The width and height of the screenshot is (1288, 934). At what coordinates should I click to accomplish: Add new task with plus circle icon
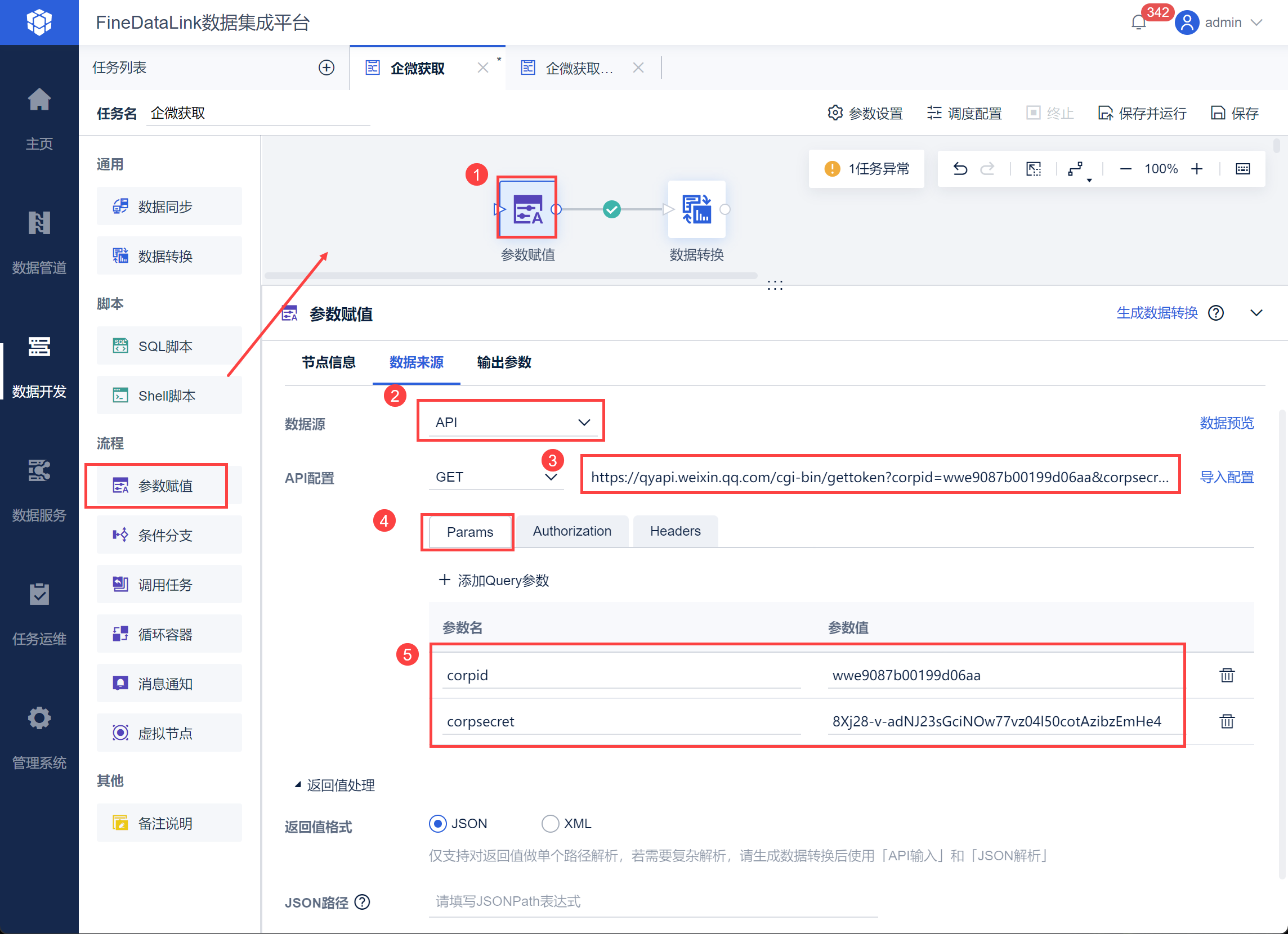pos(326,68)
